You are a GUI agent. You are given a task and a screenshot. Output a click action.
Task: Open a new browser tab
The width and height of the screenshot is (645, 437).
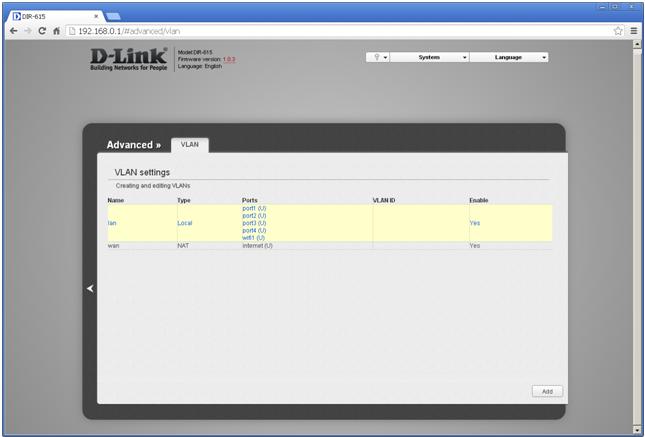(x=113, y=16)
